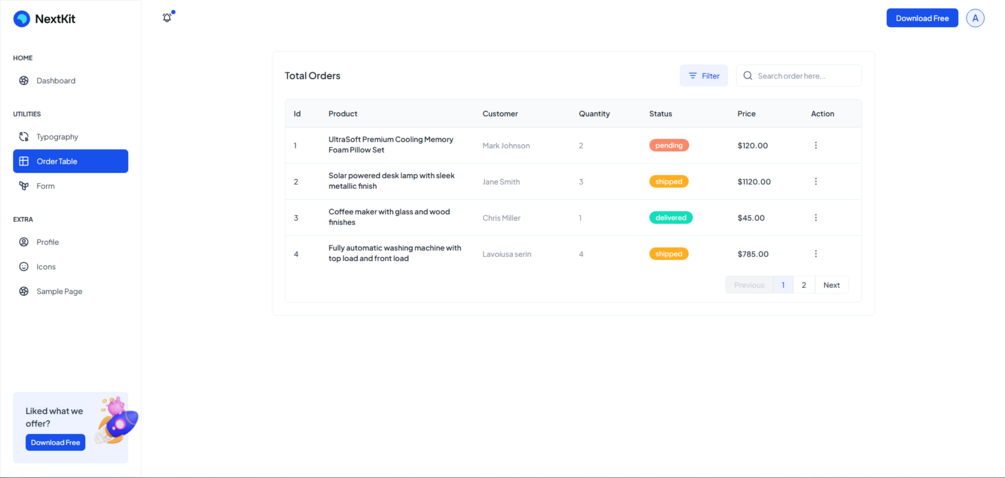Click the pending status badge
The width and height of the screenshot is (1005, 478).
point(669,146)
